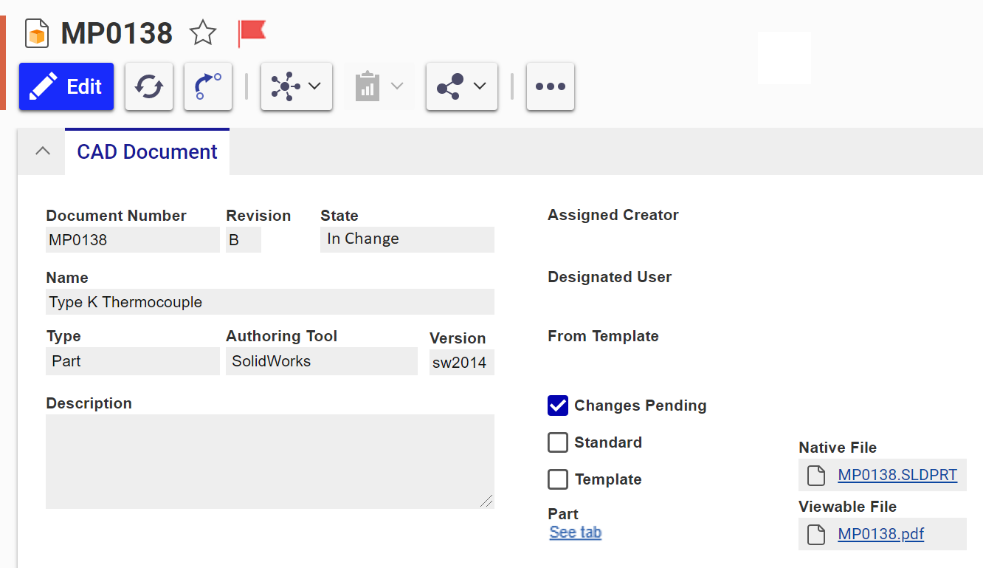The height and width of the screenshot is (568, 983).
Task: Click the Revision field showing B
Action: [243, 239]
